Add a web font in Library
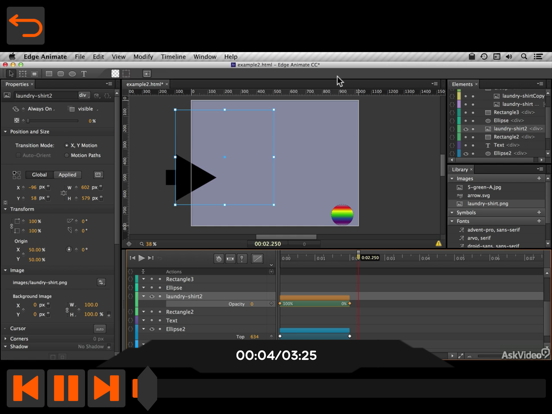Screen dimensions: 552x414 point(539,221)
